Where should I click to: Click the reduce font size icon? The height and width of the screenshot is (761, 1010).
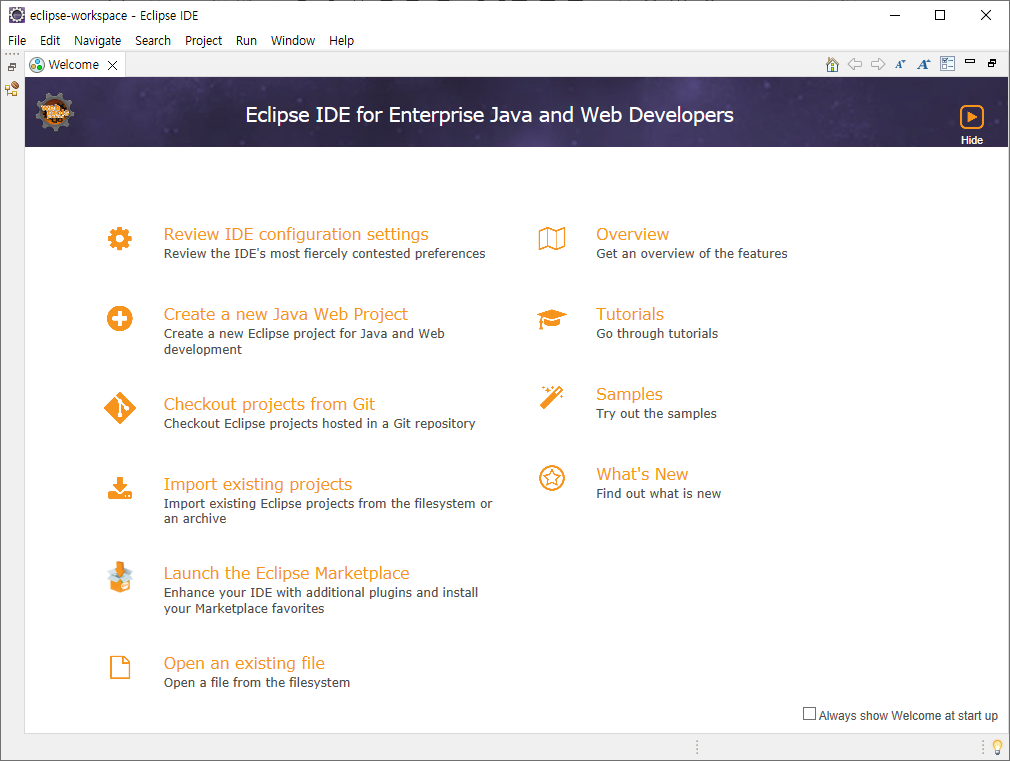[900, 64]
